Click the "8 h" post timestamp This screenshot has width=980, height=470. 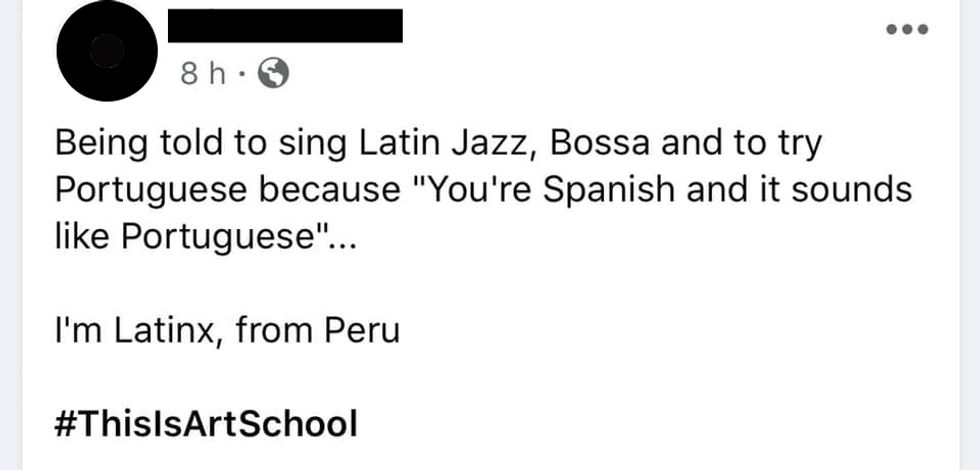pyautogui.click(x=203, y=73)
